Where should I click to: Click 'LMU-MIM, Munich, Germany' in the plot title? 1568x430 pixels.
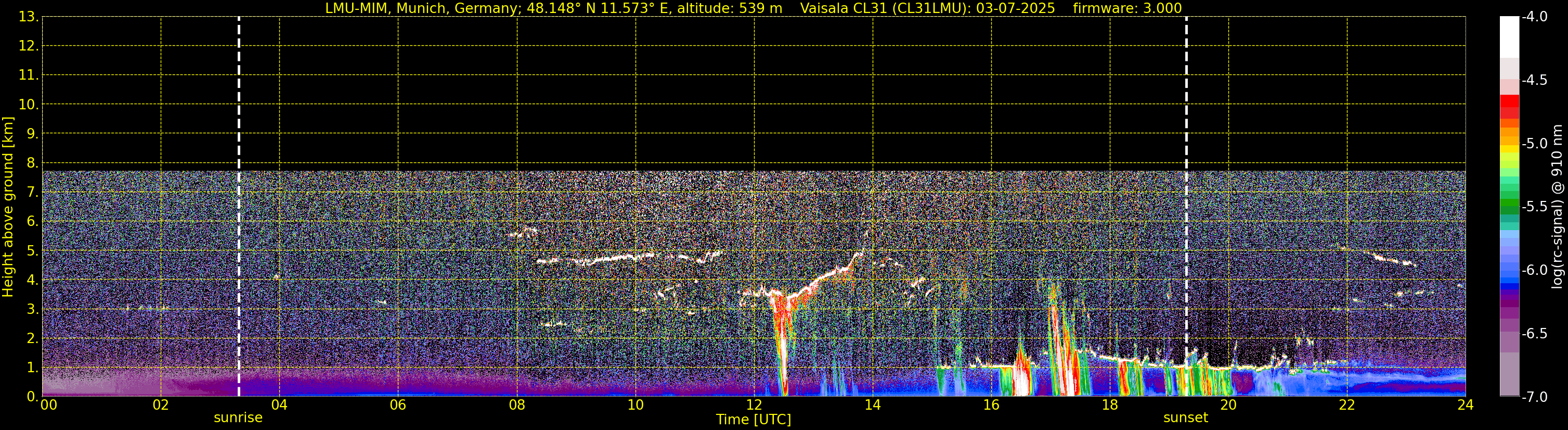click(x=421, y=8)
